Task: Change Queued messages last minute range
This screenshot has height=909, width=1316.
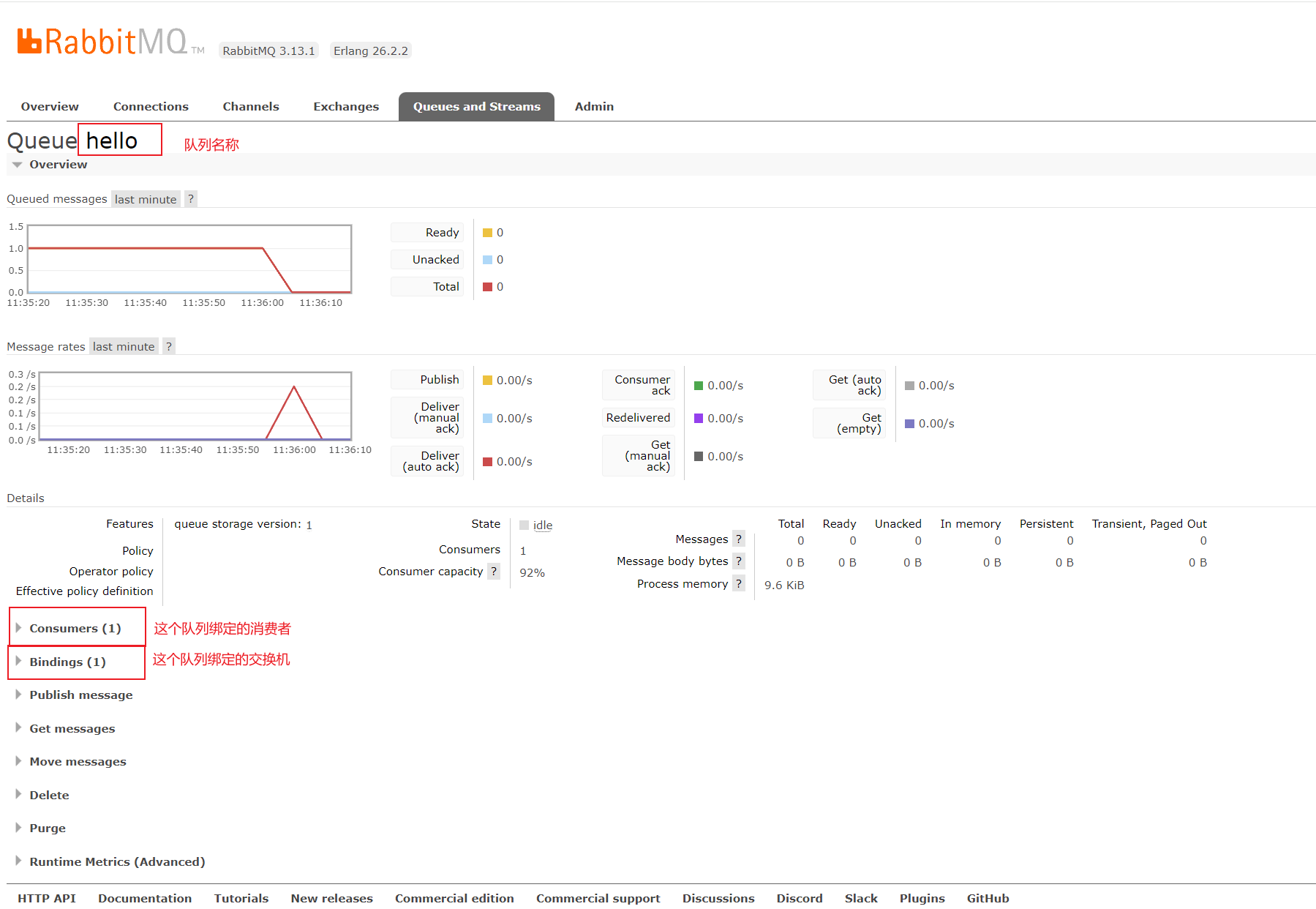Action: coord(146,199)
